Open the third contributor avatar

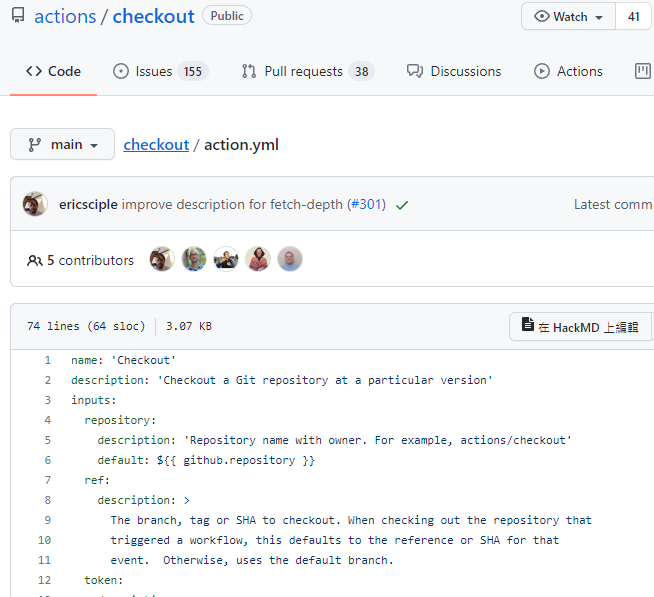pyautogui.click(x=226, y=259)
